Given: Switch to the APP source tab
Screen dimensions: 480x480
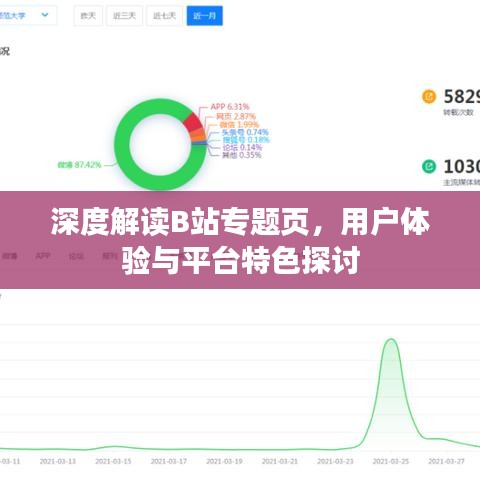Looking at the screenshot, I should (43, 256).
